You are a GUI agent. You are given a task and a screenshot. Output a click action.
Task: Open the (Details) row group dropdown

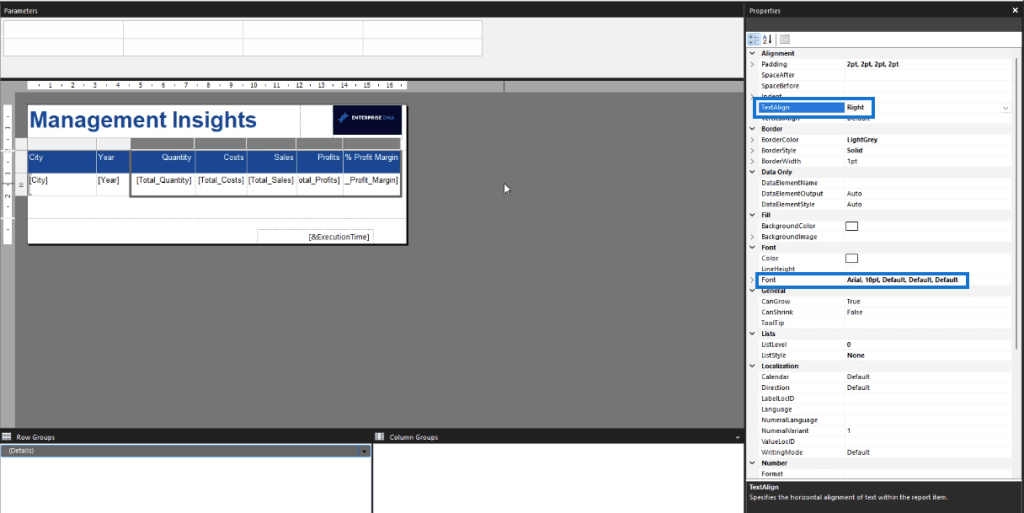pyautogui.click(x=364, y=451)
